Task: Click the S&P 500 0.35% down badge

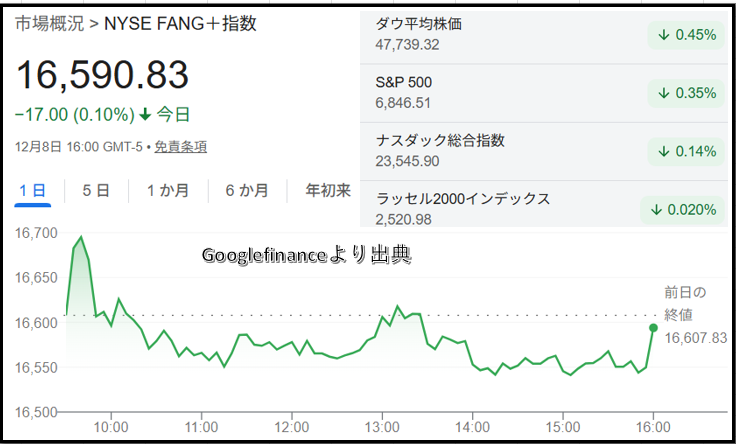Action: click(687, 92)
